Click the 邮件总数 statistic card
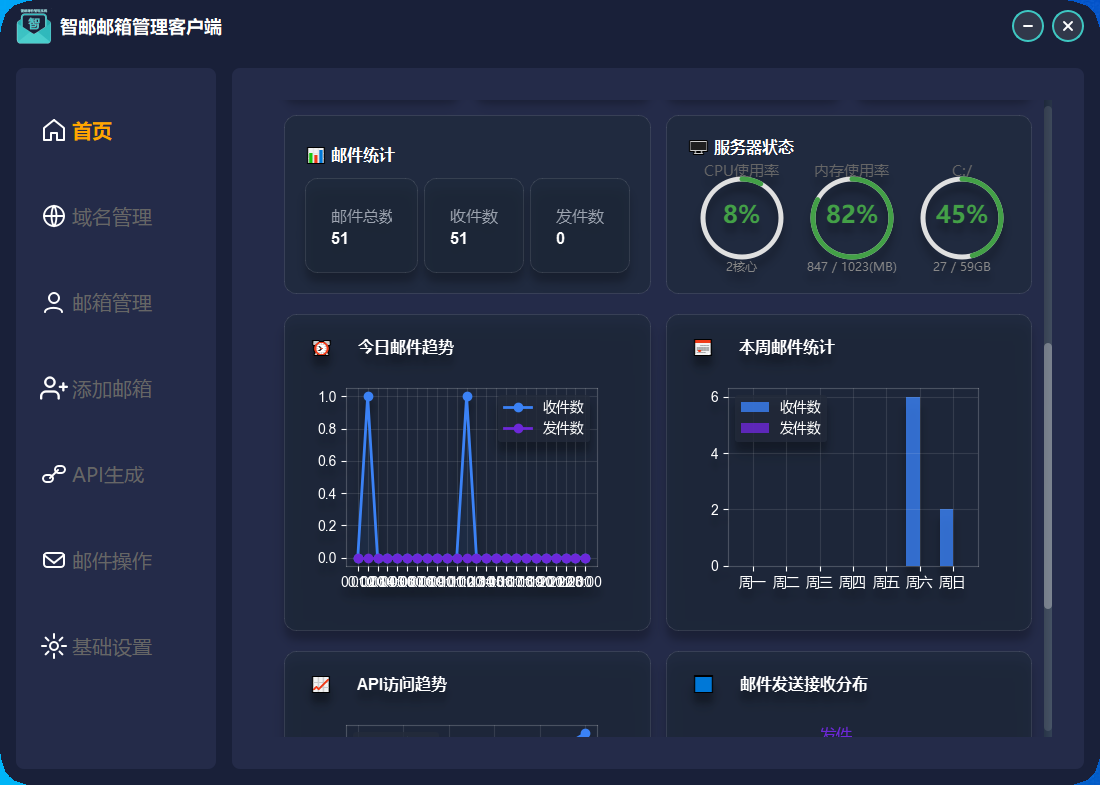Image resolution: width=1100 pixels, height=785 pixels. [361, 226]
